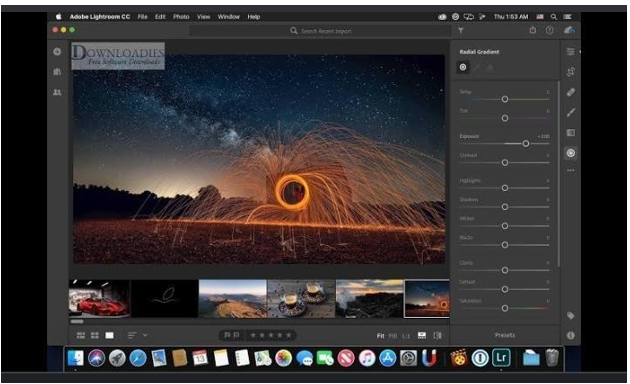630x384 pixels.
Task: Open the Window menu
Action: pyautogui.click(x=228, y=16)
